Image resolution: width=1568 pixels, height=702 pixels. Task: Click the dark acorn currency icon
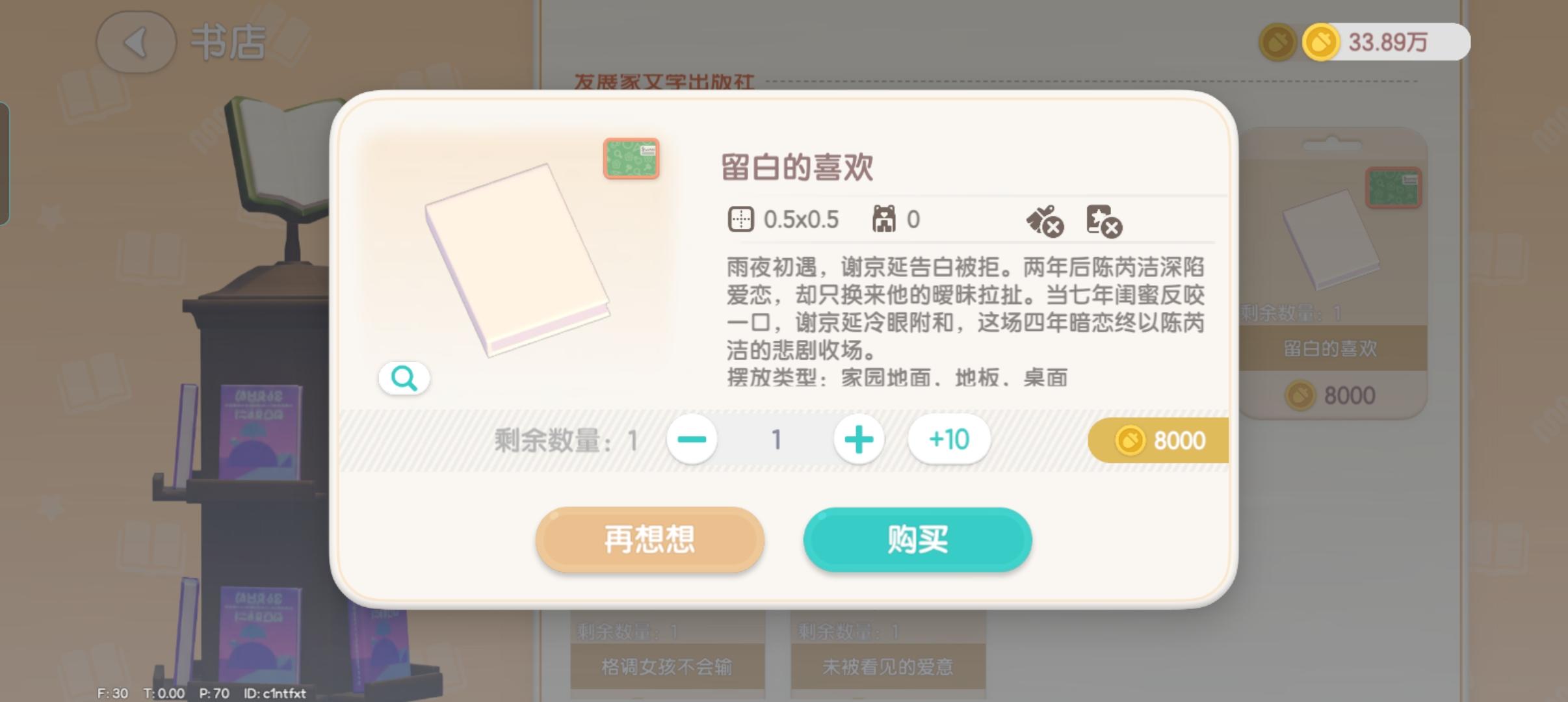[1277, 42]
